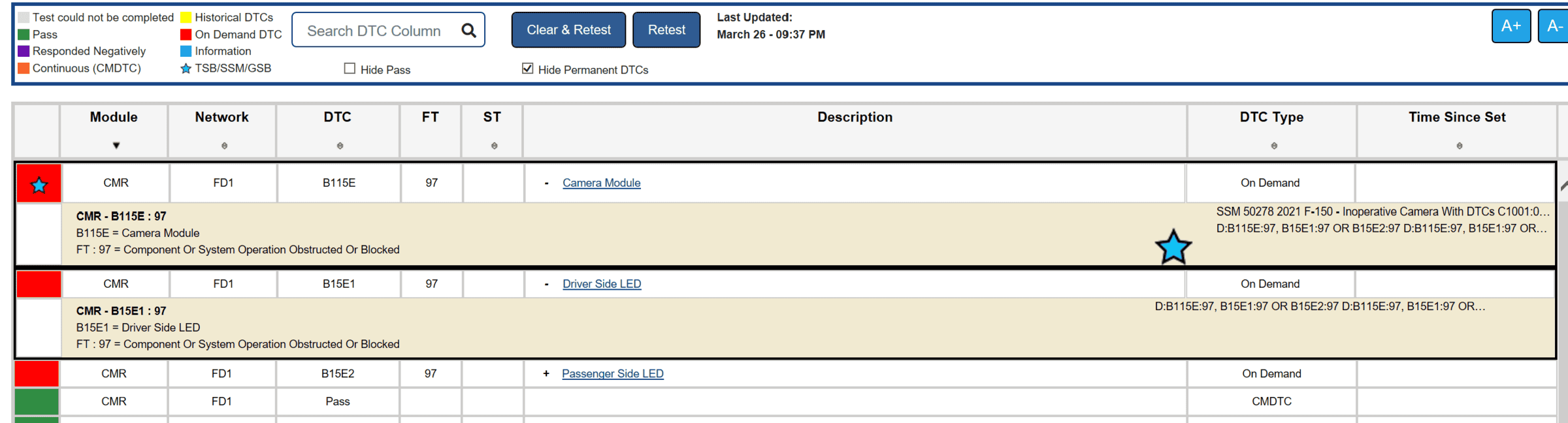Sort the DTC column
Image resolution: width=1568 pixels, height=423 pixels.
[340, 146]
